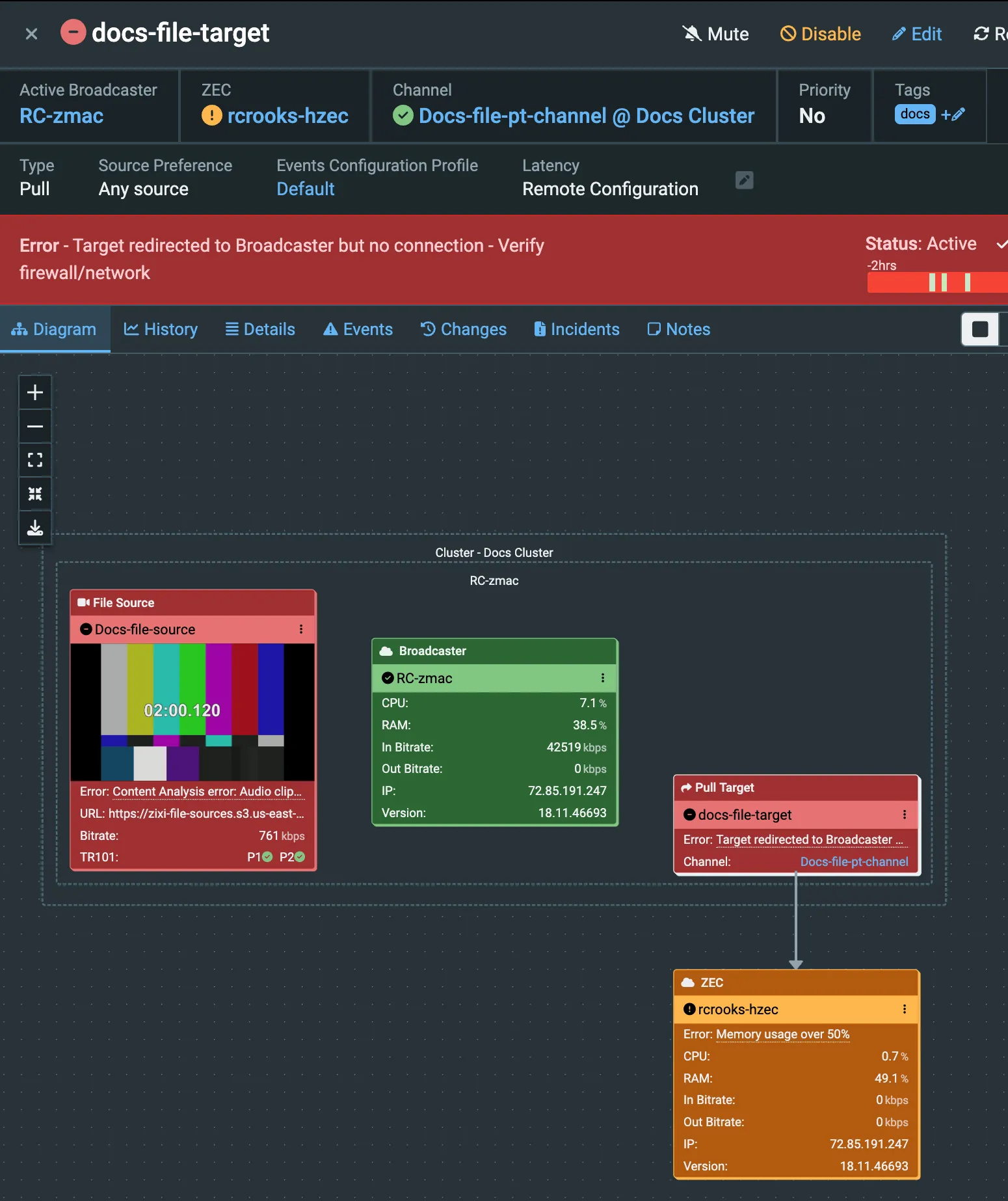Click the docs tag badge
Screen dimensions: 1008x1201
(915, 114)
